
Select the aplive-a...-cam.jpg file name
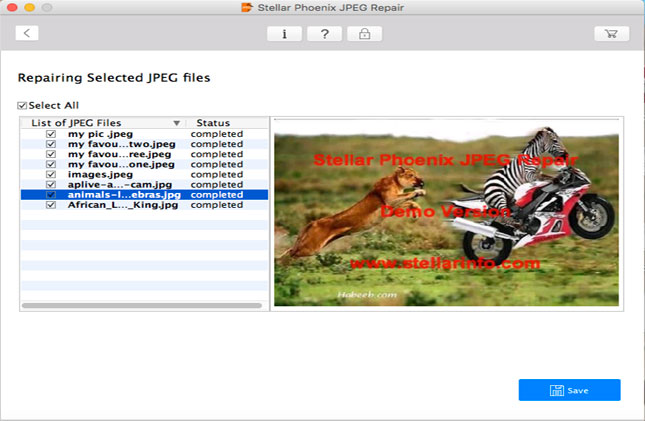coord(120,184)
